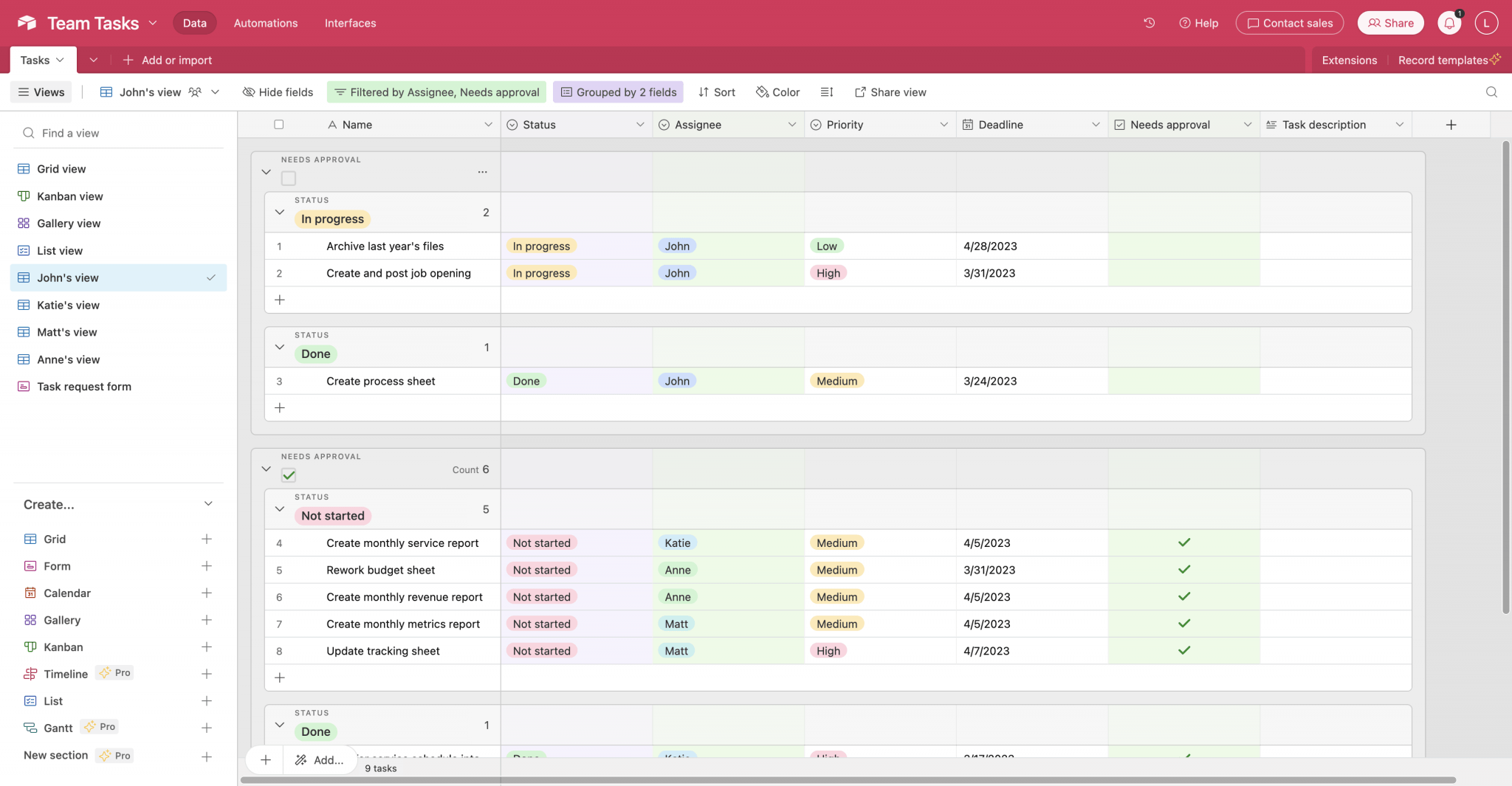Click the search magnifier above the table
Screen dimensions: 1512x786
coord(1492,92)
